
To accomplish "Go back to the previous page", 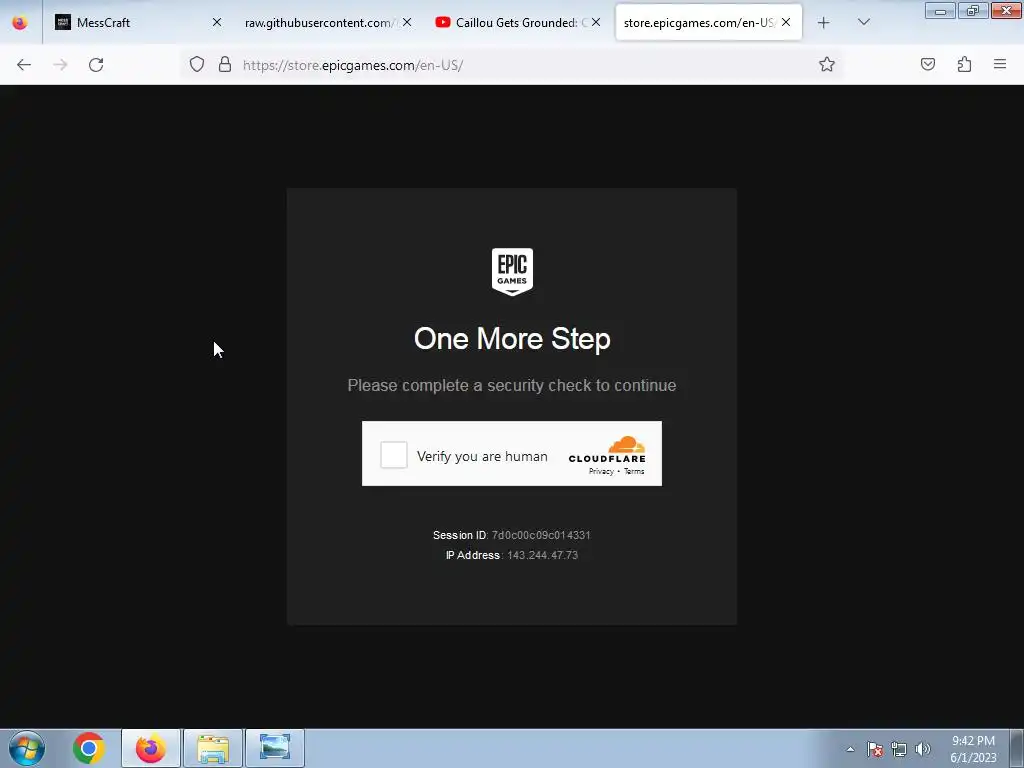I will click(24, 65).
